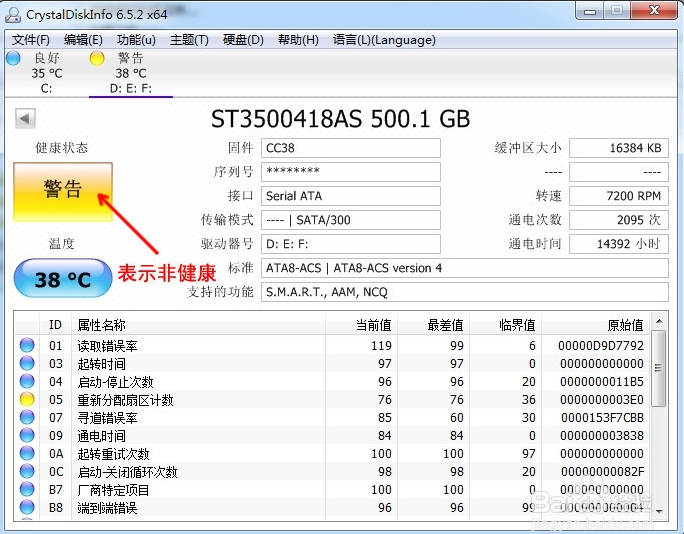Click the 当前值 column header

point(361,325)
